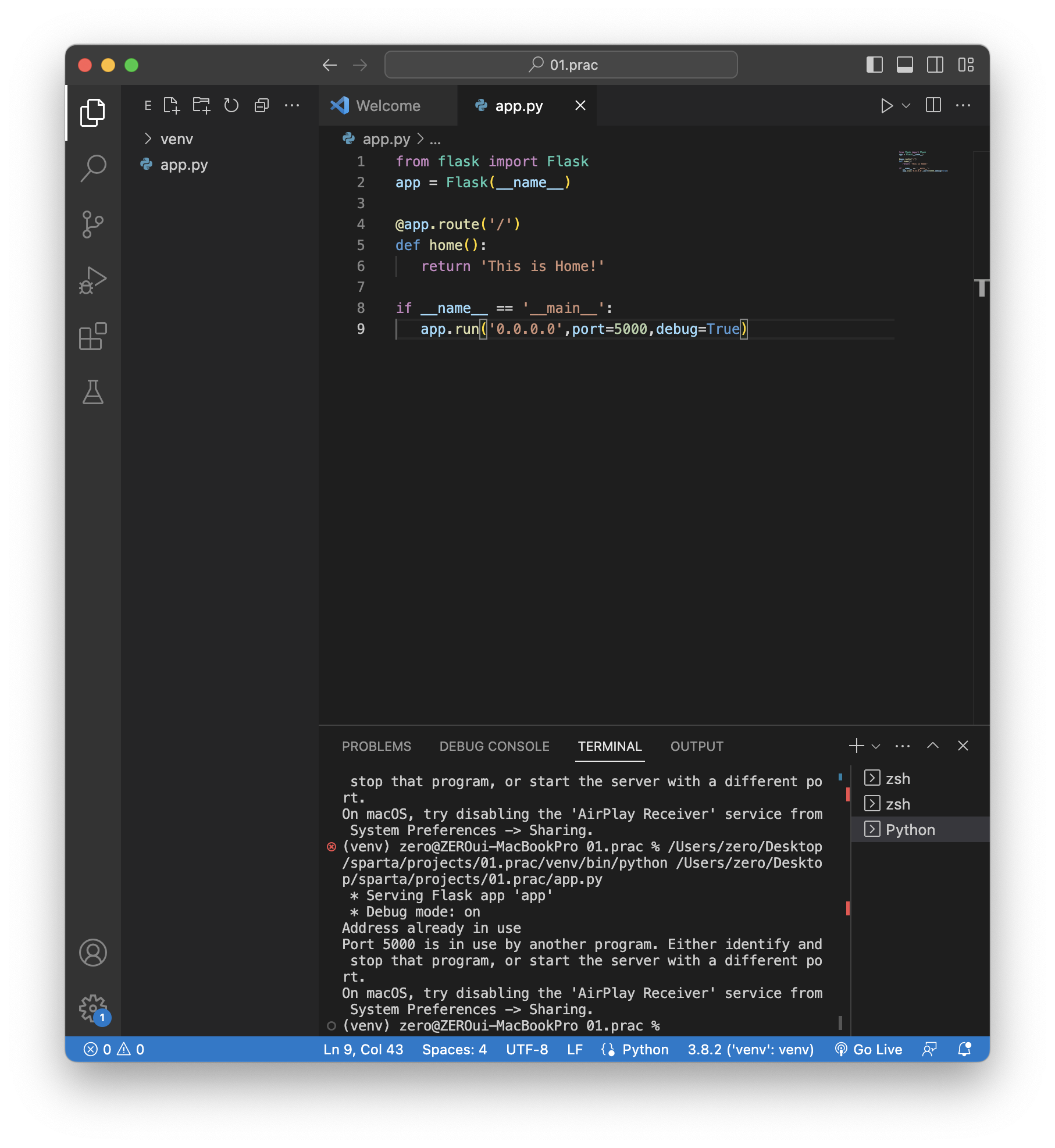This screenshot has width=1055, height=1148.
Task: Customize layout from title bar icon
Action: pyautogui.click(x=966, y=65)
